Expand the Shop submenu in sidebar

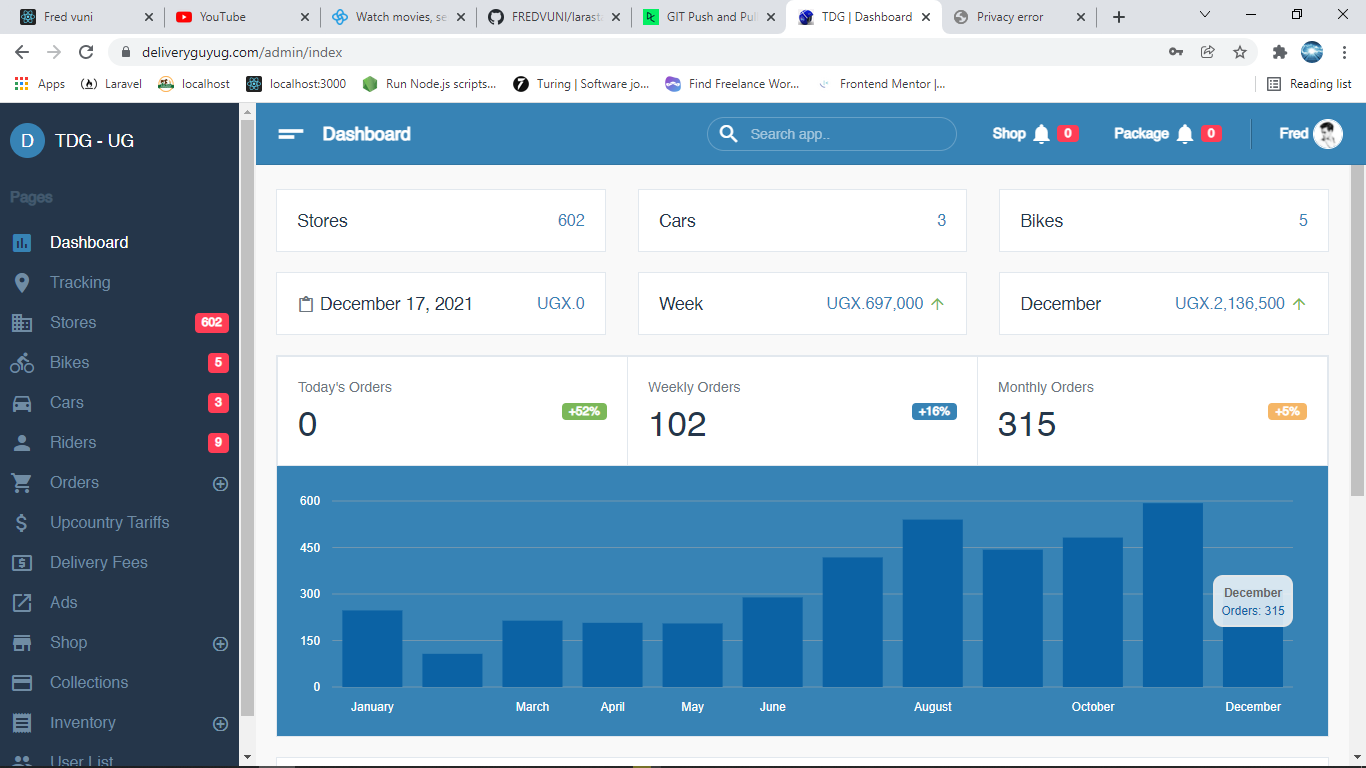pos(221,644)
